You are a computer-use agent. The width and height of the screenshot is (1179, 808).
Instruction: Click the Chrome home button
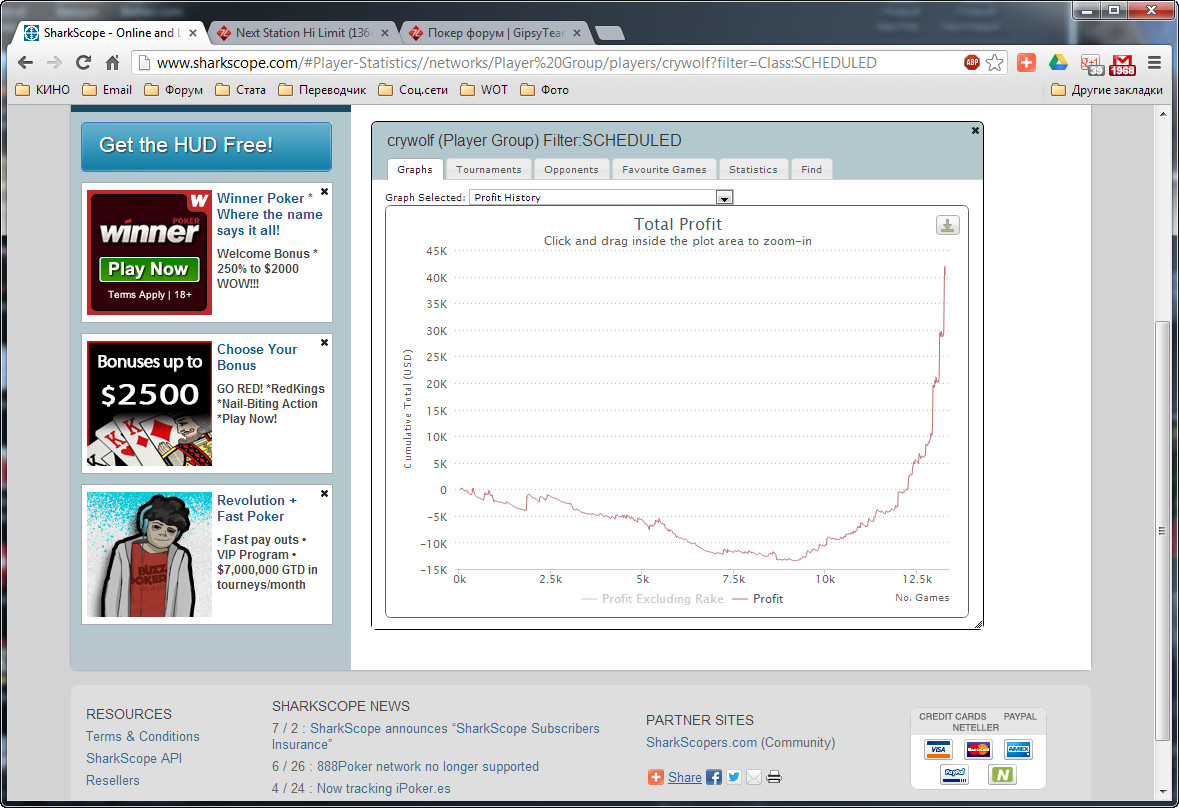pos(112,62)
